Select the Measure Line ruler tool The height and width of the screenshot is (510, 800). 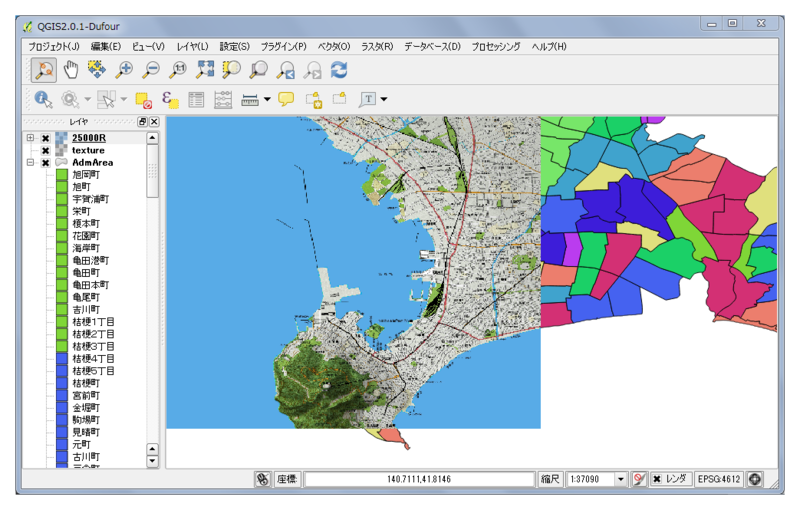click(x=250, y=99)
